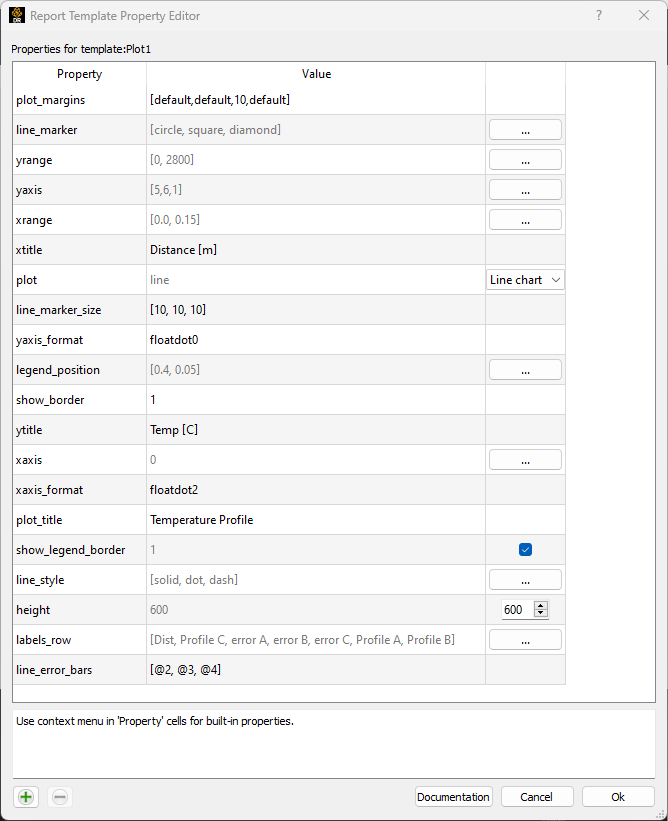Click the Property column header
The height and width of the screenshot is (821, 668).
point(80,74)
